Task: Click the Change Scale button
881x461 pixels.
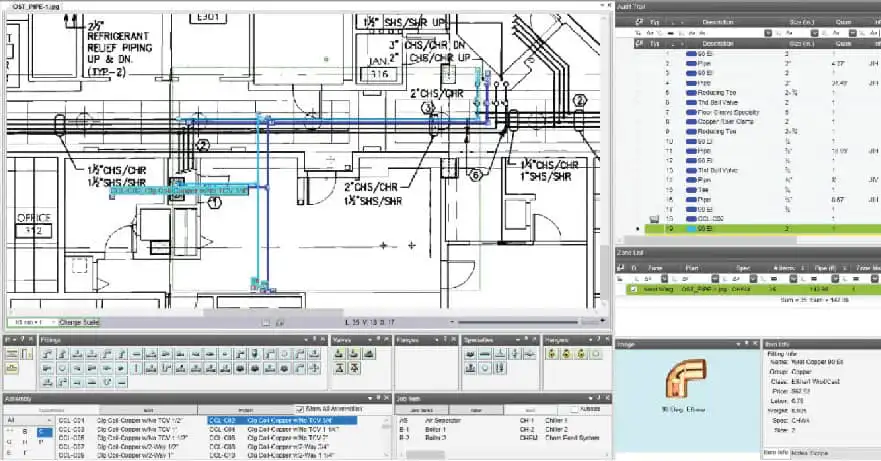Action: click(79, 322)
